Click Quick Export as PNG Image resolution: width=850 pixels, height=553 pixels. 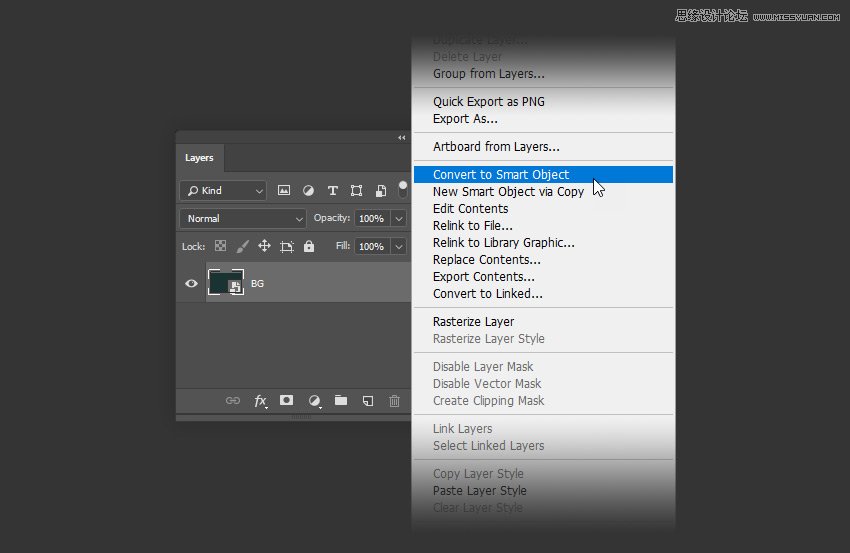488,101
